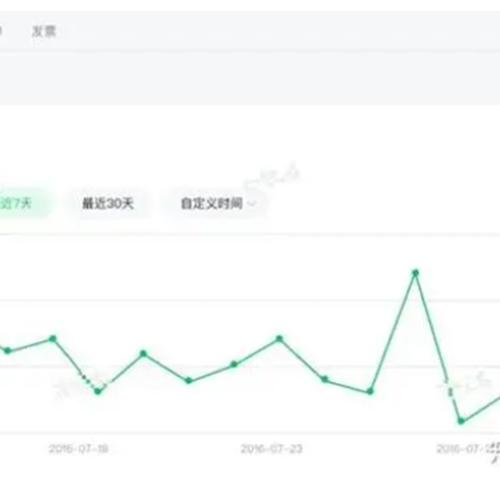Click the lowest data point on the chart
The image size is (500, 500).
click(x=461, y=421)
